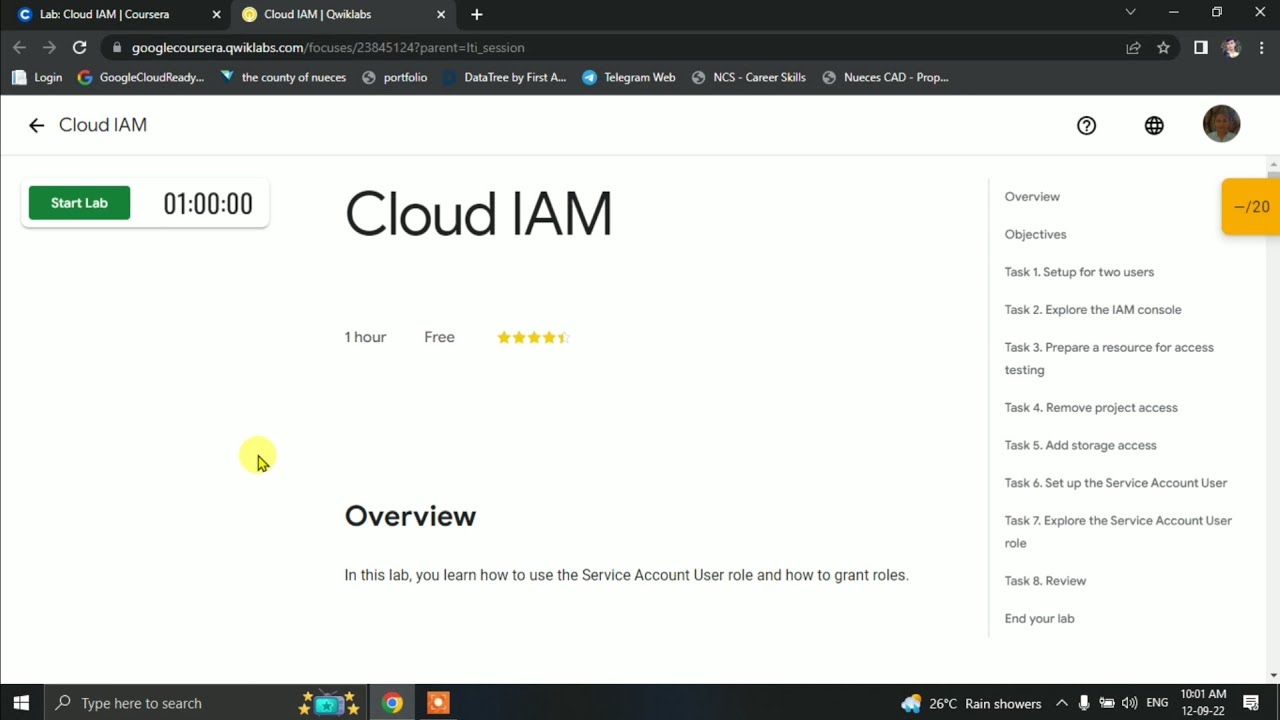Click the browser forward button

click(49, 47)
